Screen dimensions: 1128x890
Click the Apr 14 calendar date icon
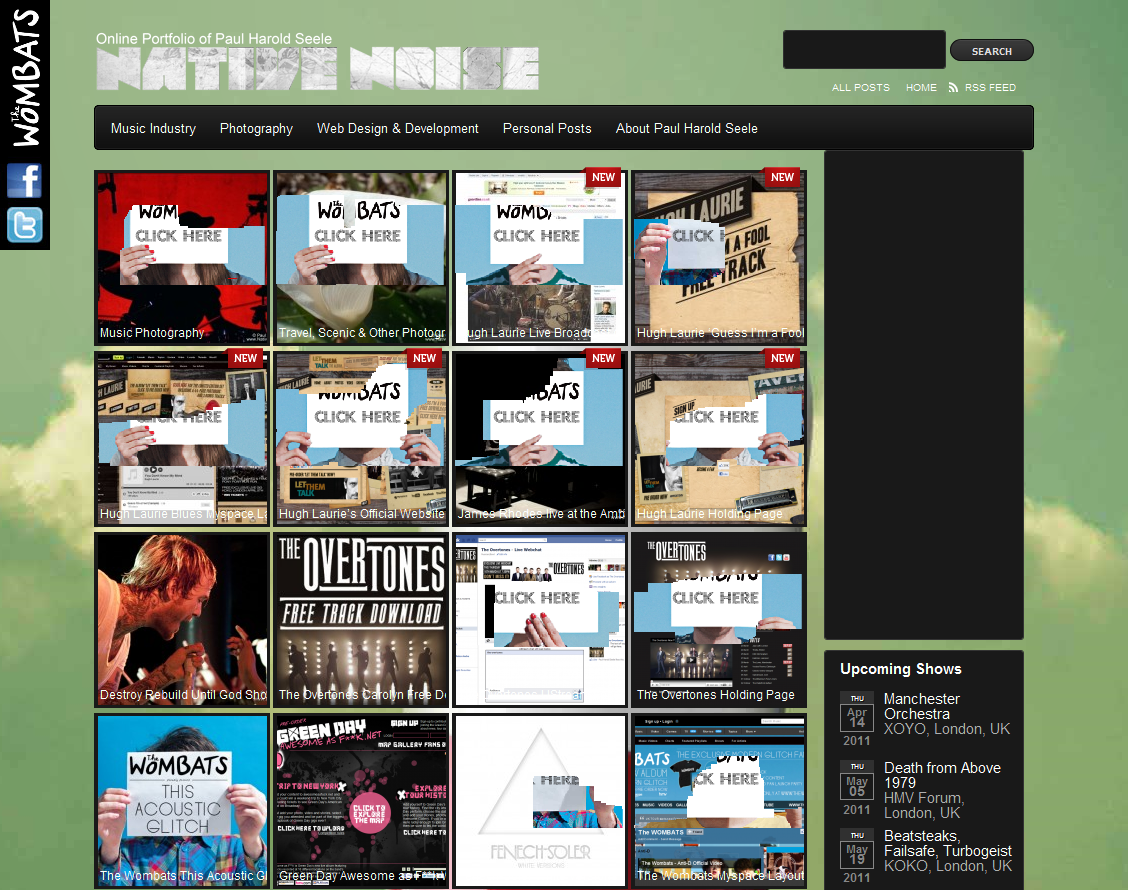(857, 719)
